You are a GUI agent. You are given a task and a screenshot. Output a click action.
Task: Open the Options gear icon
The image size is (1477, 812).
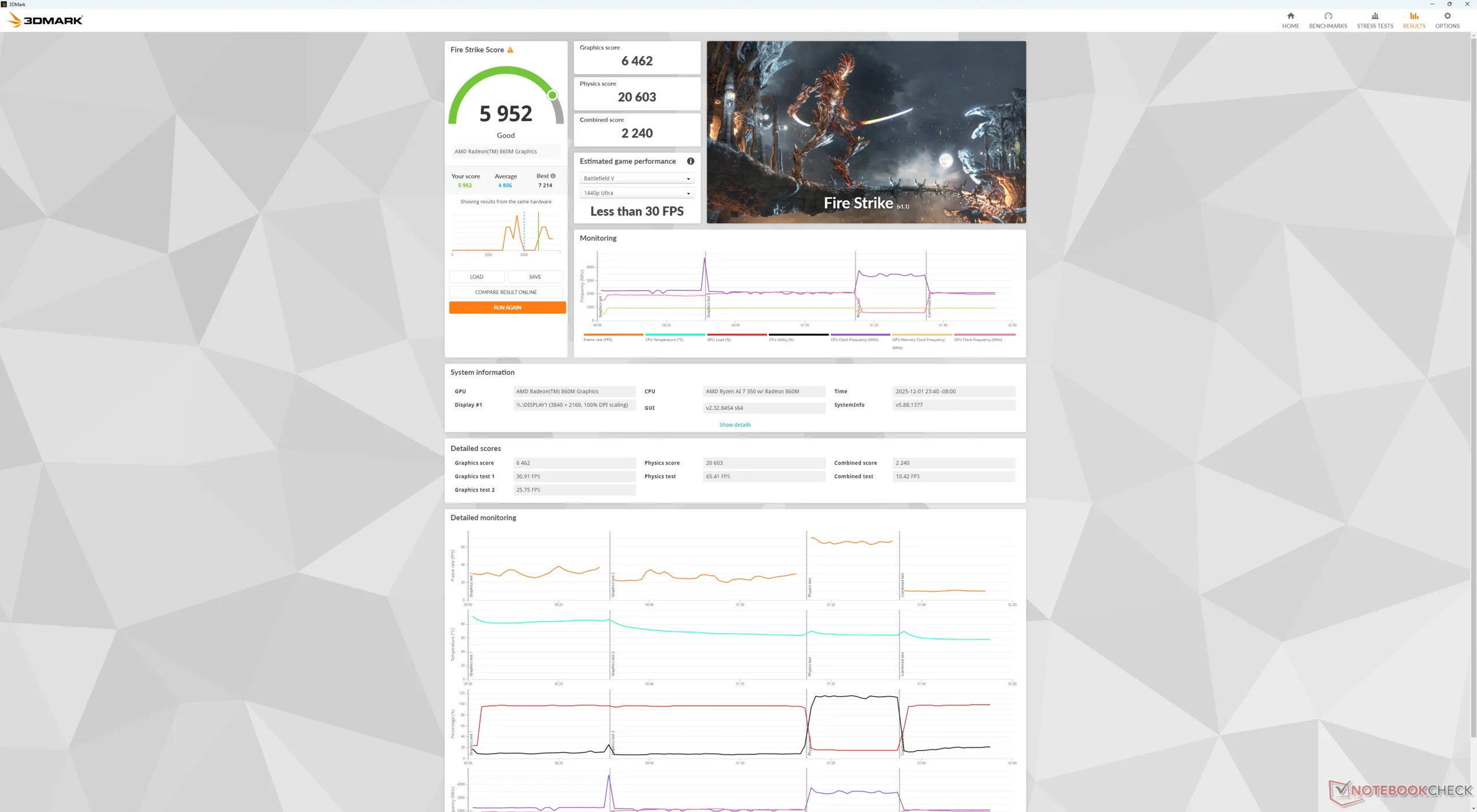click(x=1447, y=16)
